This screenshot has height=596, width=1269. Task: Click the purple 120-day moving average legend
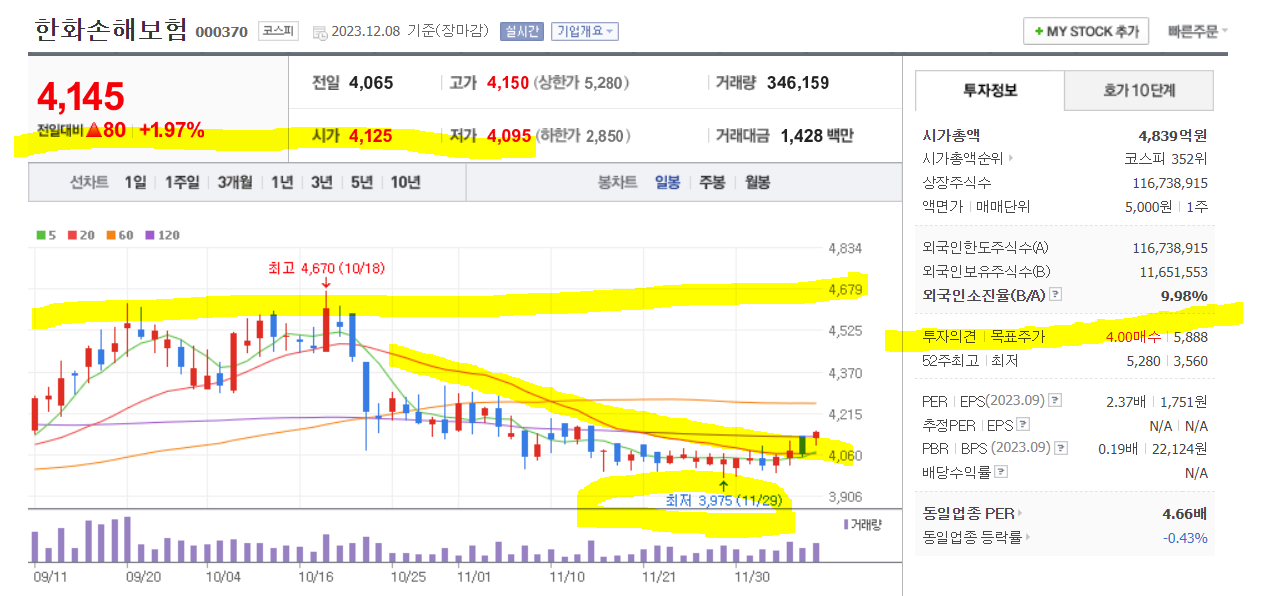163,235
